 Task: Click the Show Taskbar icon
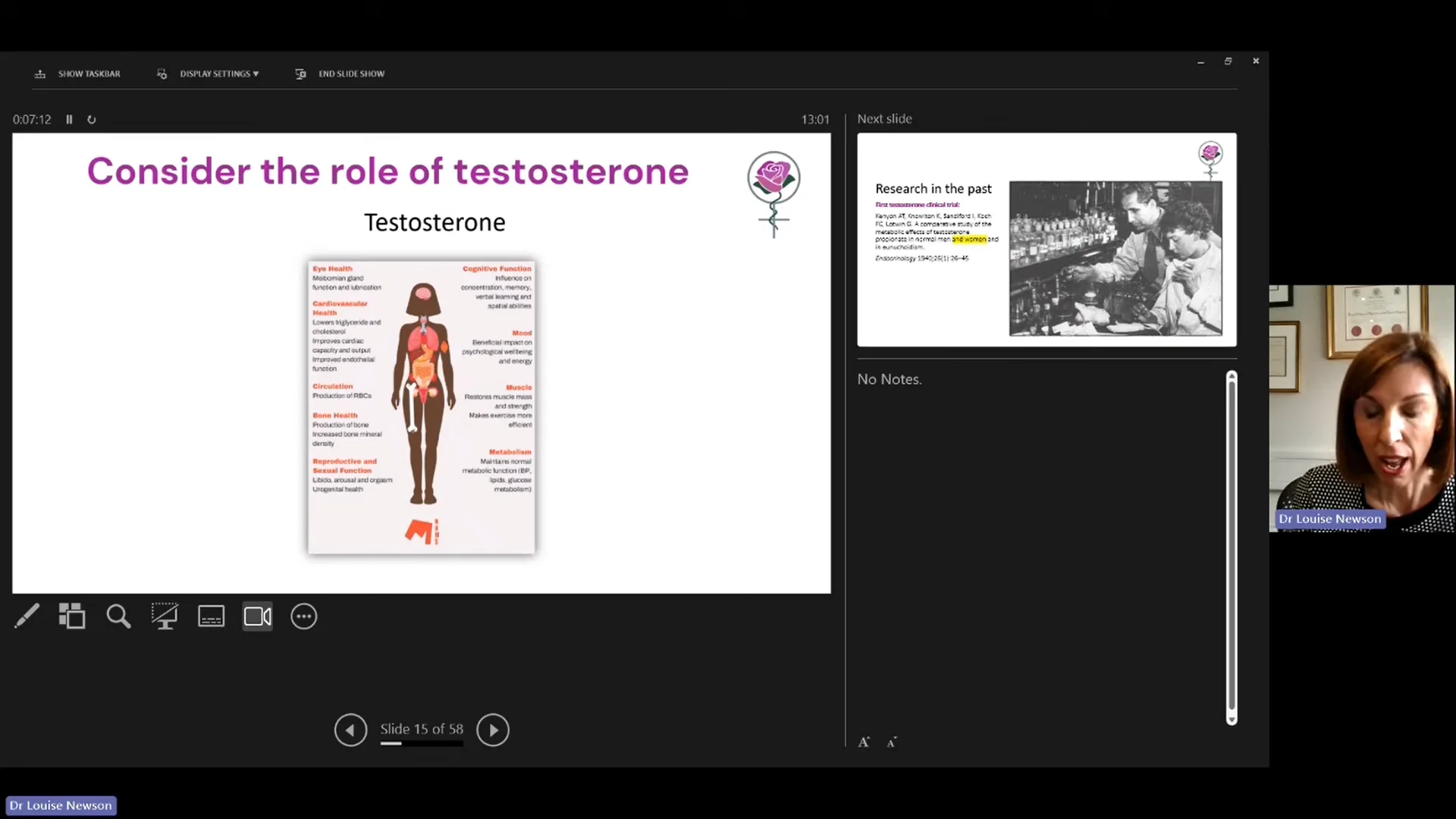[x=40, y=74]
